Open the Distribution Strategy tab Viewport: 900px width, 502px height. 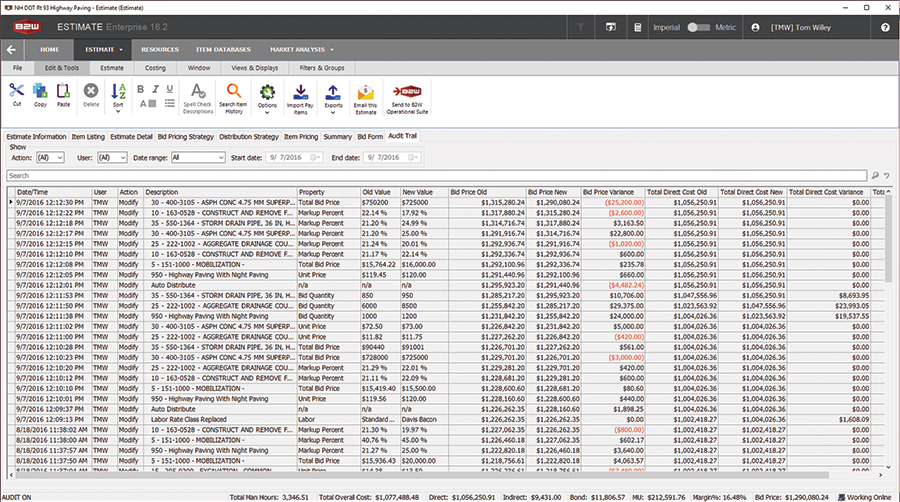click(x=249, y=137)
